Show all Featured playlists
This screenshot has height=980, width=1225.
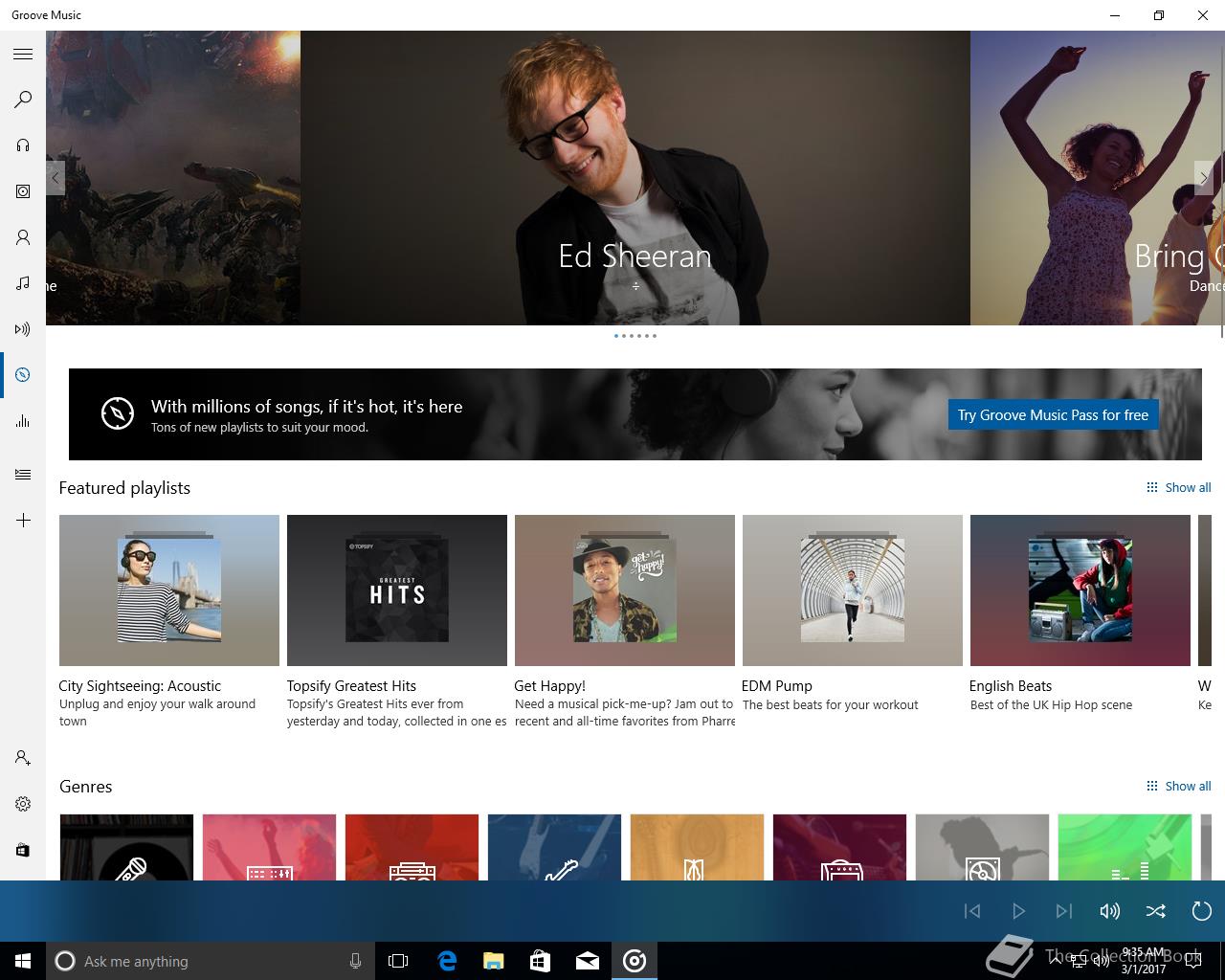[x=1179, y=487]
